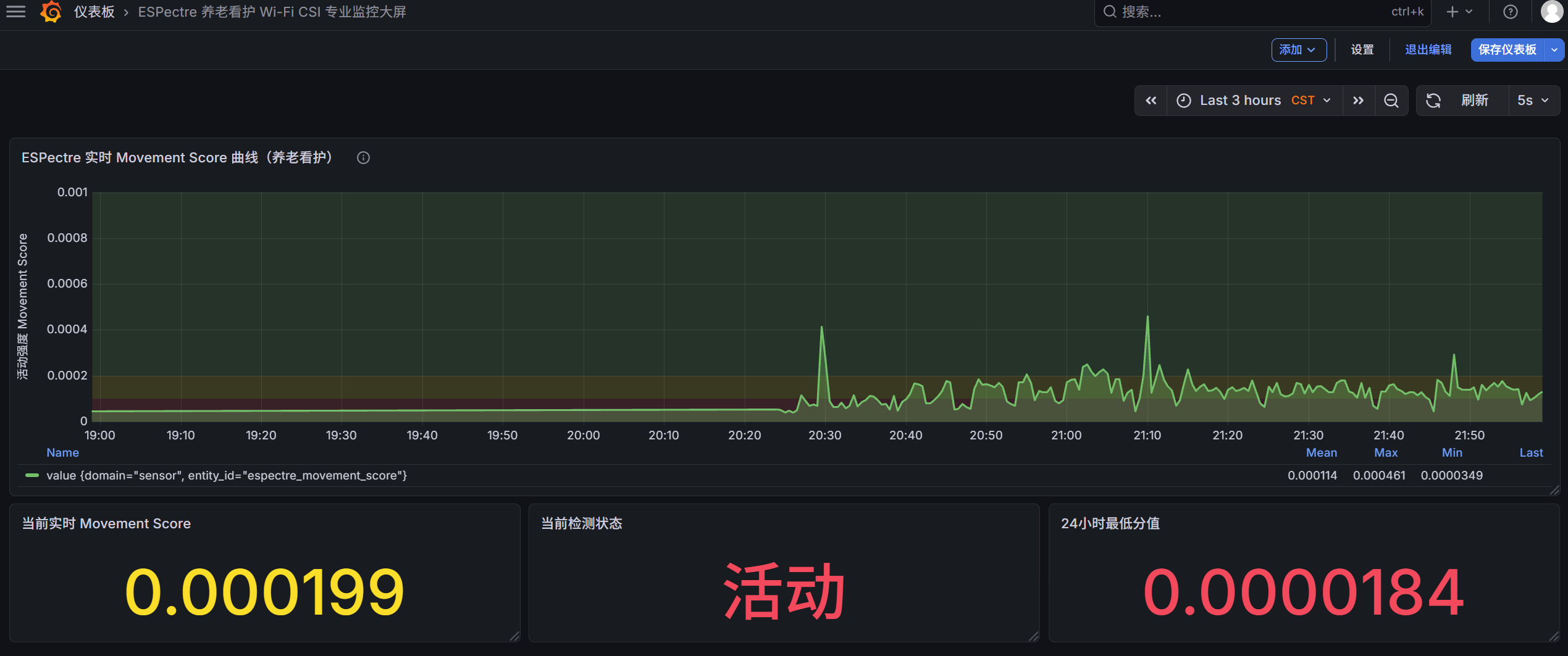Screen dimensions: 1568x656
Task: Click the 当前实时 Movement Score panel title
Action: (106, 524)
